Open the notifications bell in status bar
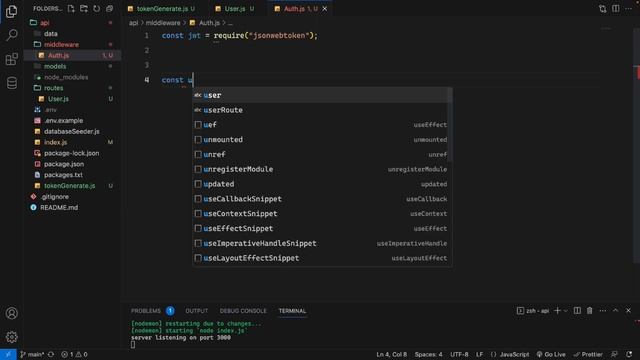This screenshot has width=640, height=360. pyautogui.click(x=629, y=354)
